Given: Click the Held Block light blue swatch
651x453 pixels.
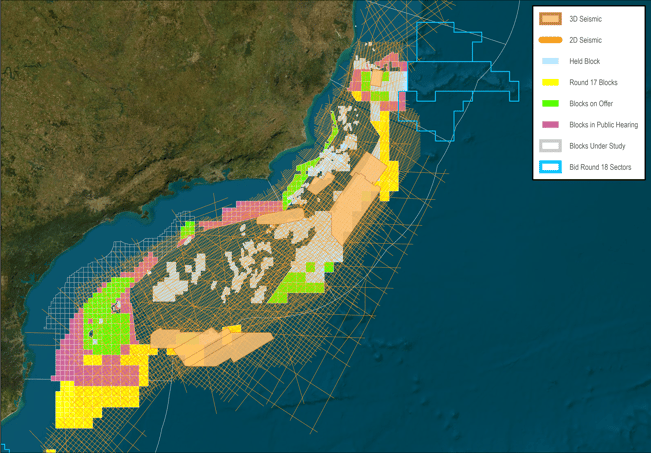Looking at the screenshot, I should [x=551, y=61].
